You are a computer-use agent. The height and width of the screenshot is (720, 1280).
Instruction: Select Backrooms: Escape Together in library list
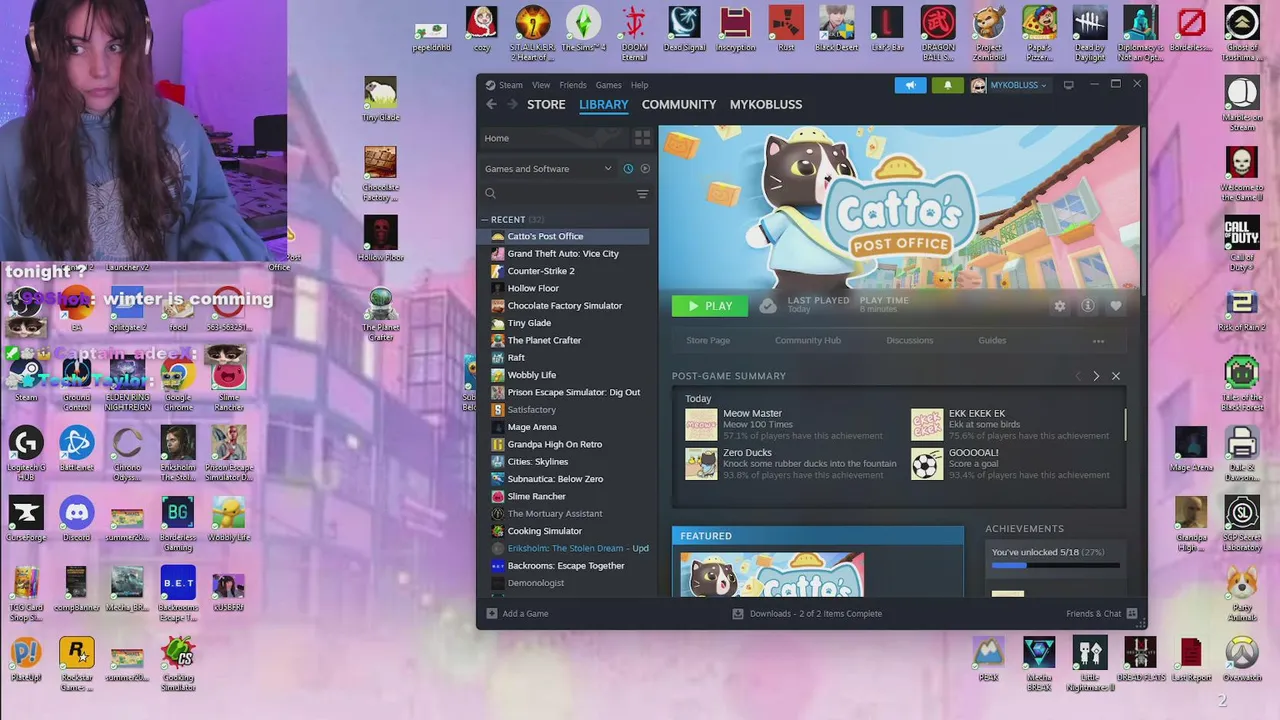point(564,566)
